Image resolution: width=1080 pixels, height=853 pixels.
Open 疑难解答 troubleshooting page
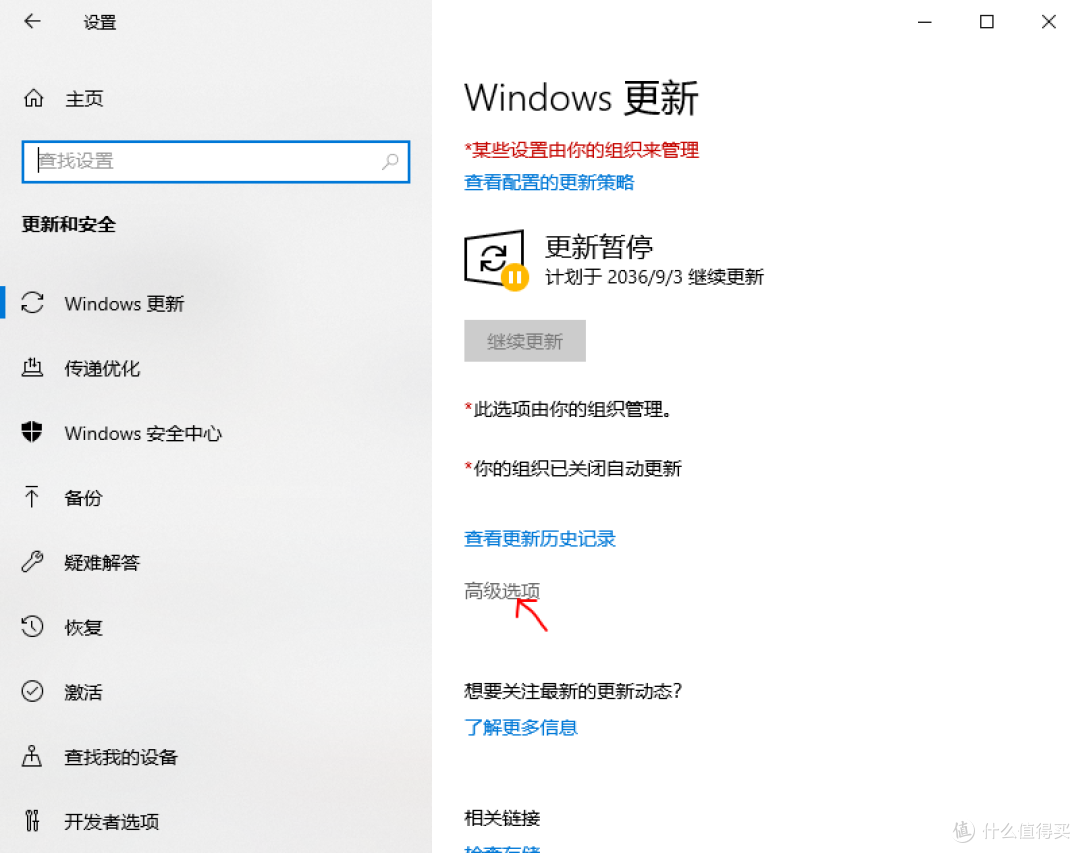point(102,562)
